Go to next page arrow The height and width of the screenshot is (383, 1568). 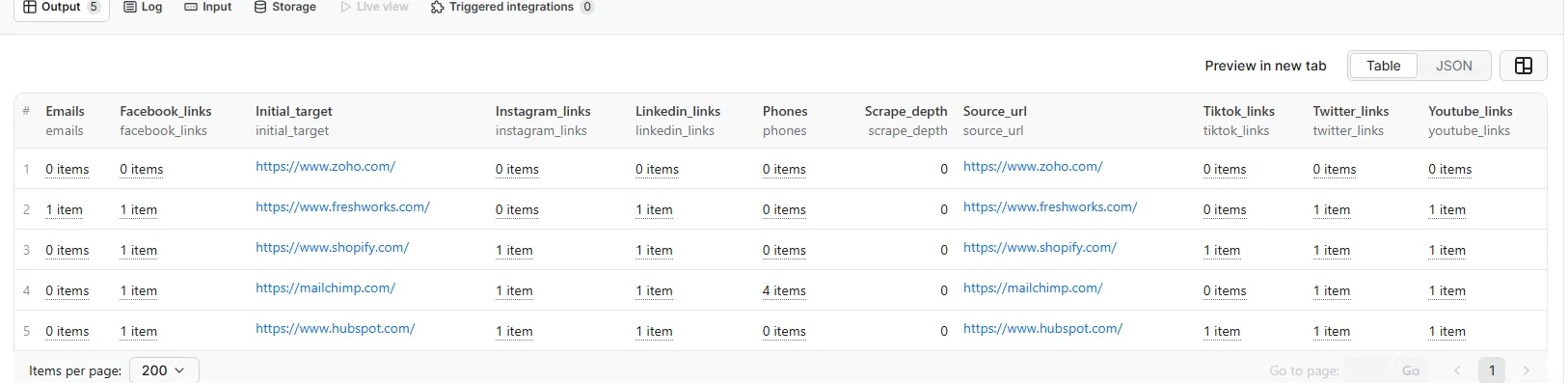pyautogui.click(x=1526, y=370)
